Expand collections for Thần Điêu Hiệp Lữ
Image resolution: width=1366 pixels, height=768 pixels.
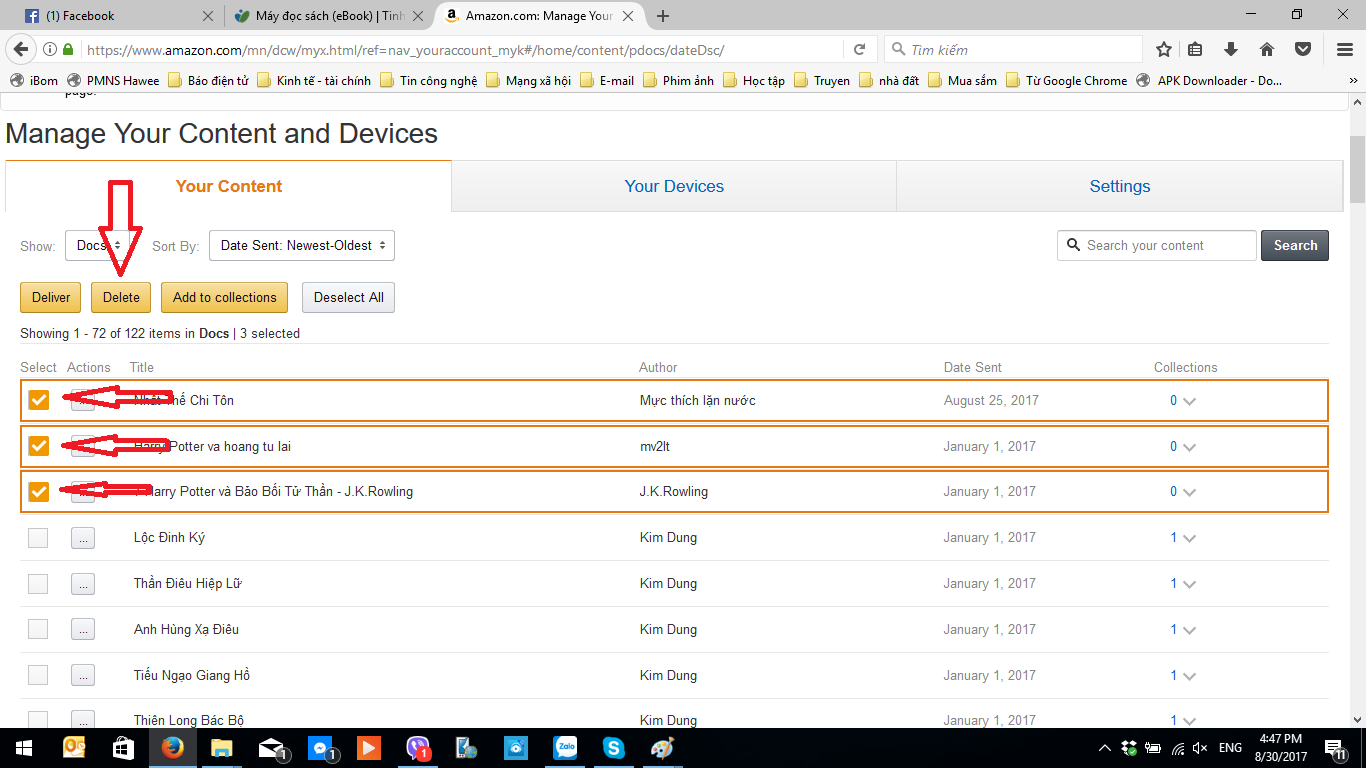1189,584
